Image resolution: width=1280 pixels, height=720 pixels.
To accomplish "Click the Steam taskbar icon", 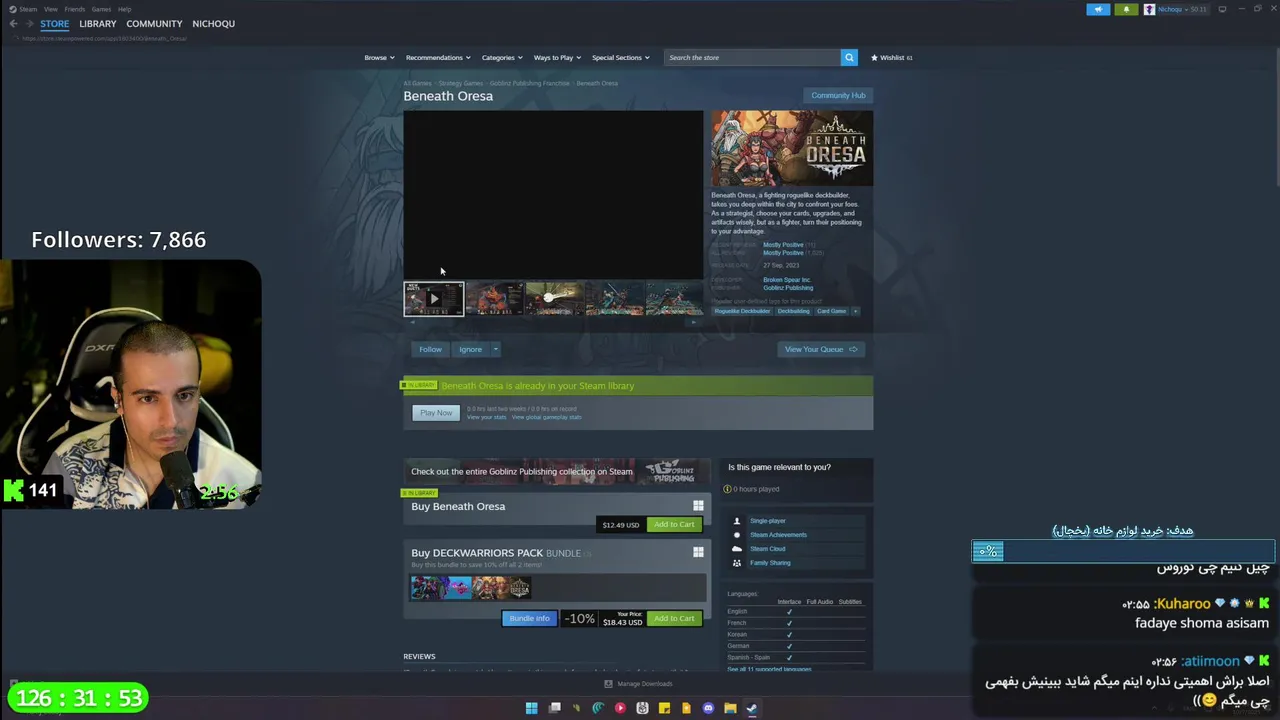I will [x=752, y=708].
